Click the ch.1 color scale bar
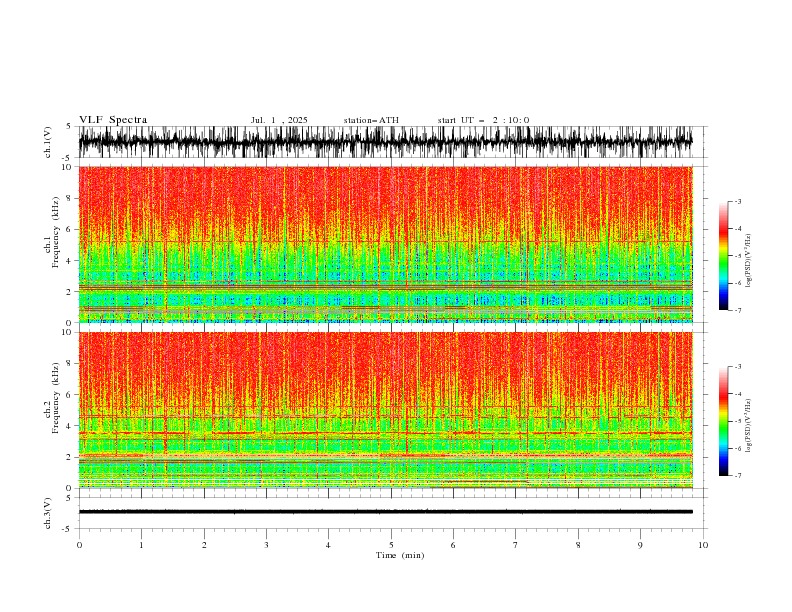This screenshot has width=792, height=612. click(724, 256)
